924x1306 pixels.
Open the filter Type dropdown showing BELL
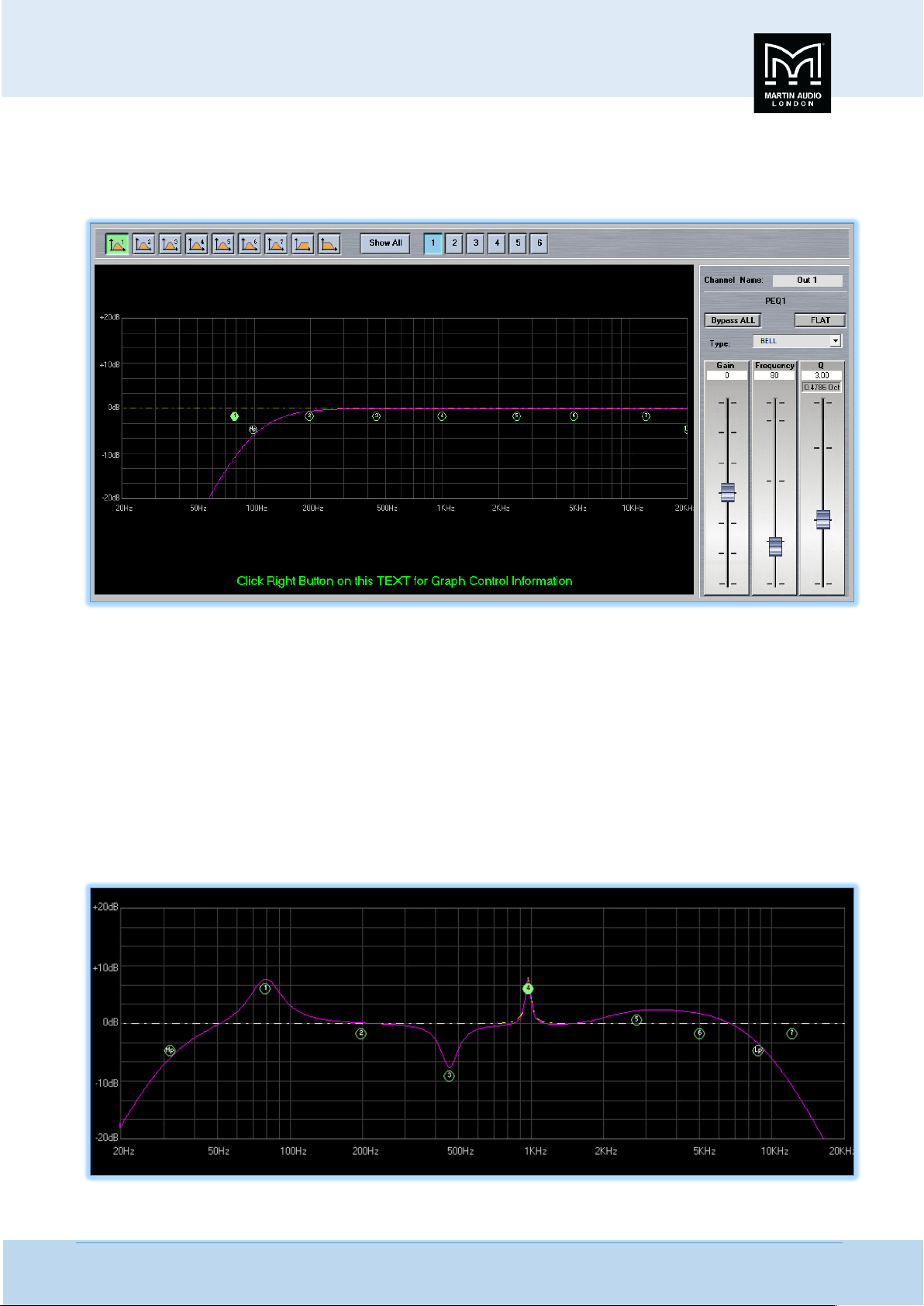(796, 341)
